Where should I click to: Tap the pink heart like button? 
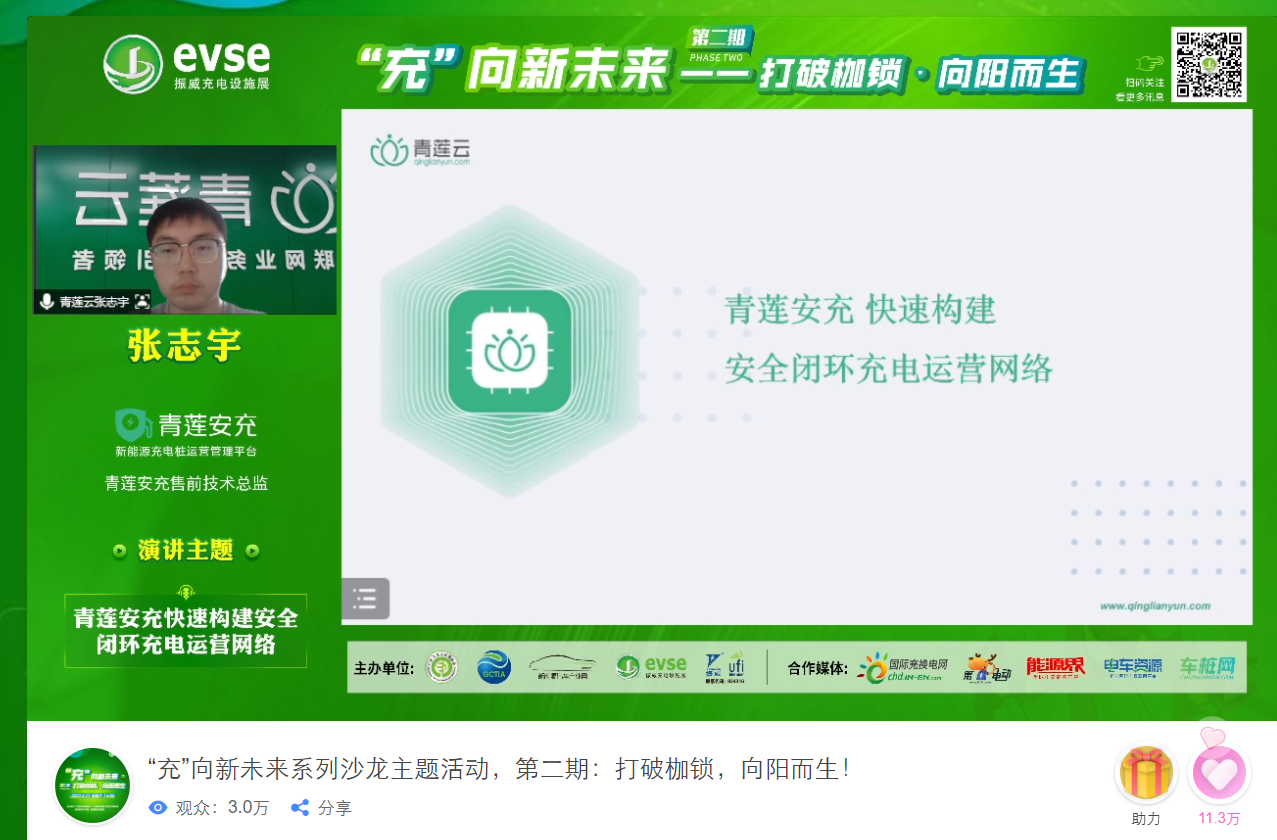point(1219,774)
